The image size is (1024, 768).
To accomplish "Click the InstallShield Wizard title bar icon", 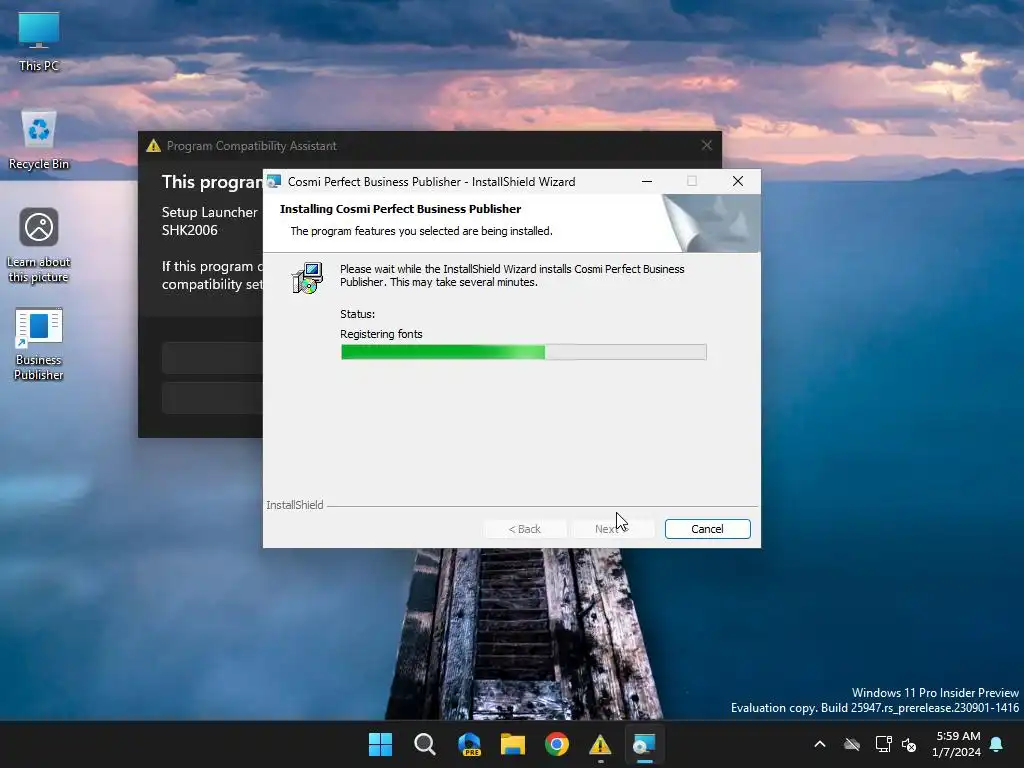I will tap(274, 182).
